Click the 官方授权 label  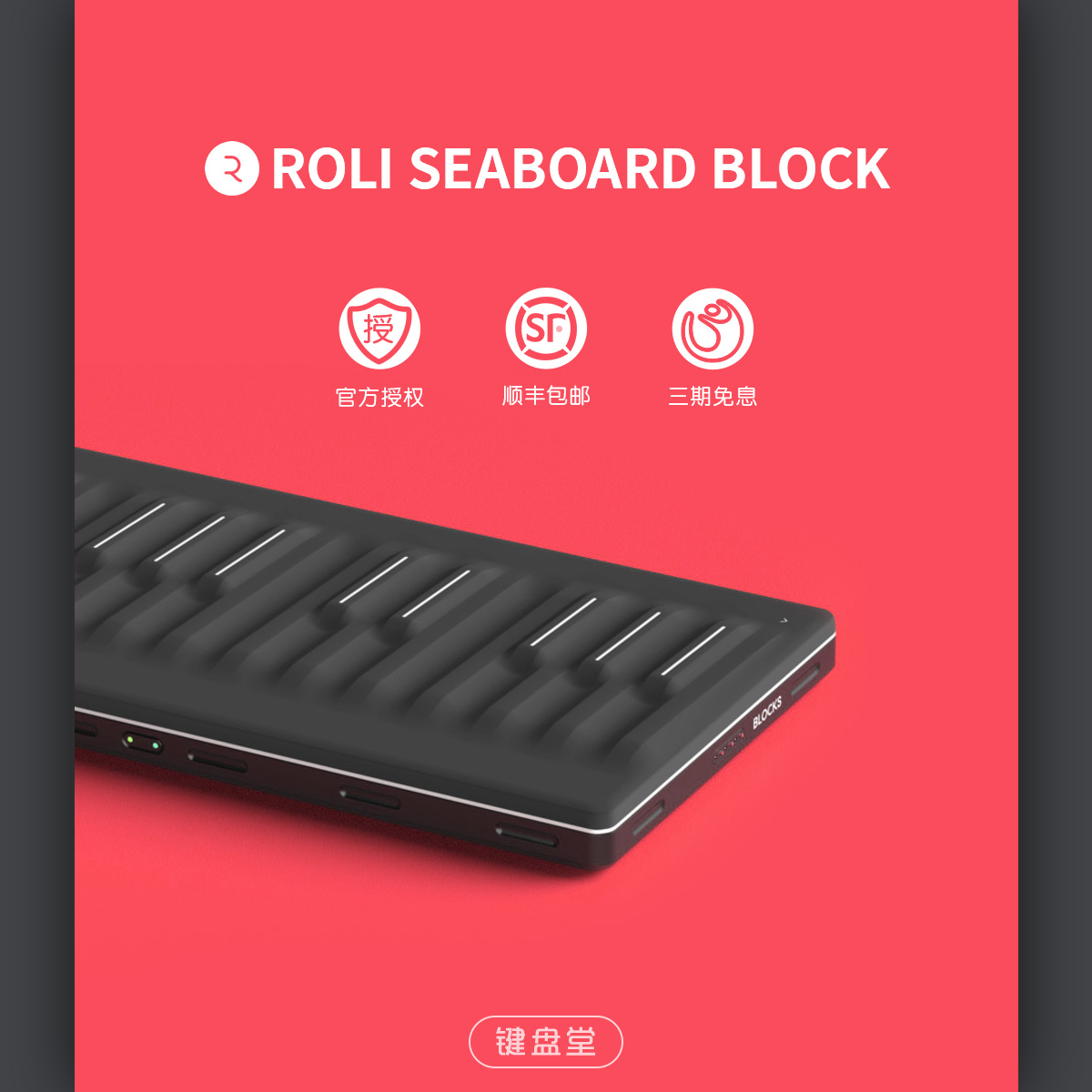pyautogui.click(x=379, y=397)
